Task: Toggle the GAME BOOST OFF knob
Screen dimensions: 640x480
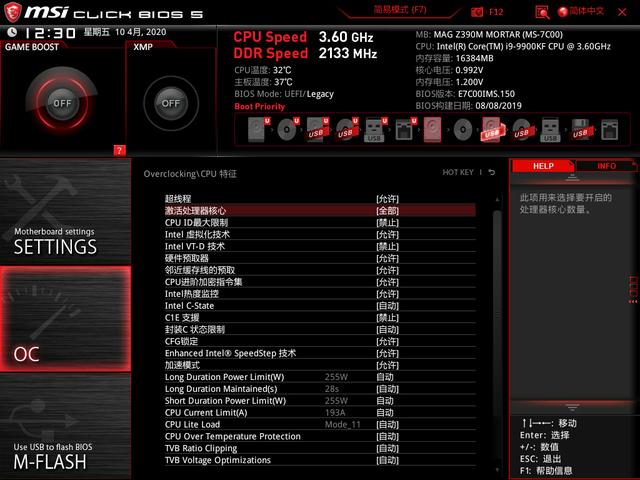Action: tap(62, 103)
